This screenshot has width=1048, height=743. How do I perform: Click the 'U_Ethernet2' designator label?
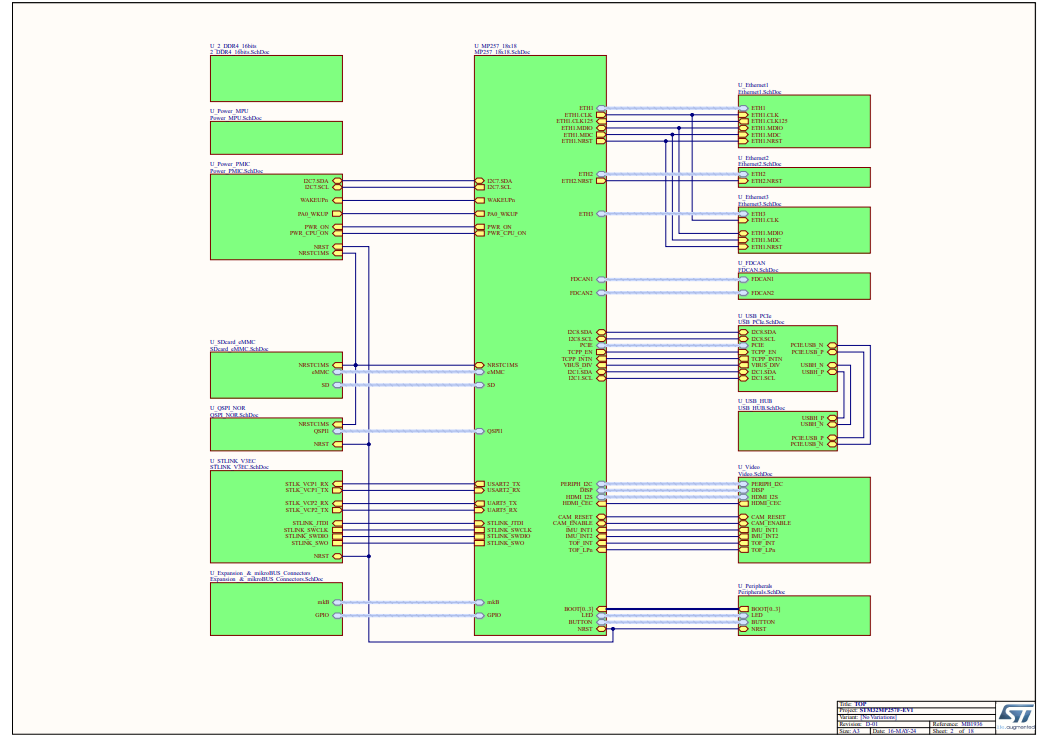point(753,158)
